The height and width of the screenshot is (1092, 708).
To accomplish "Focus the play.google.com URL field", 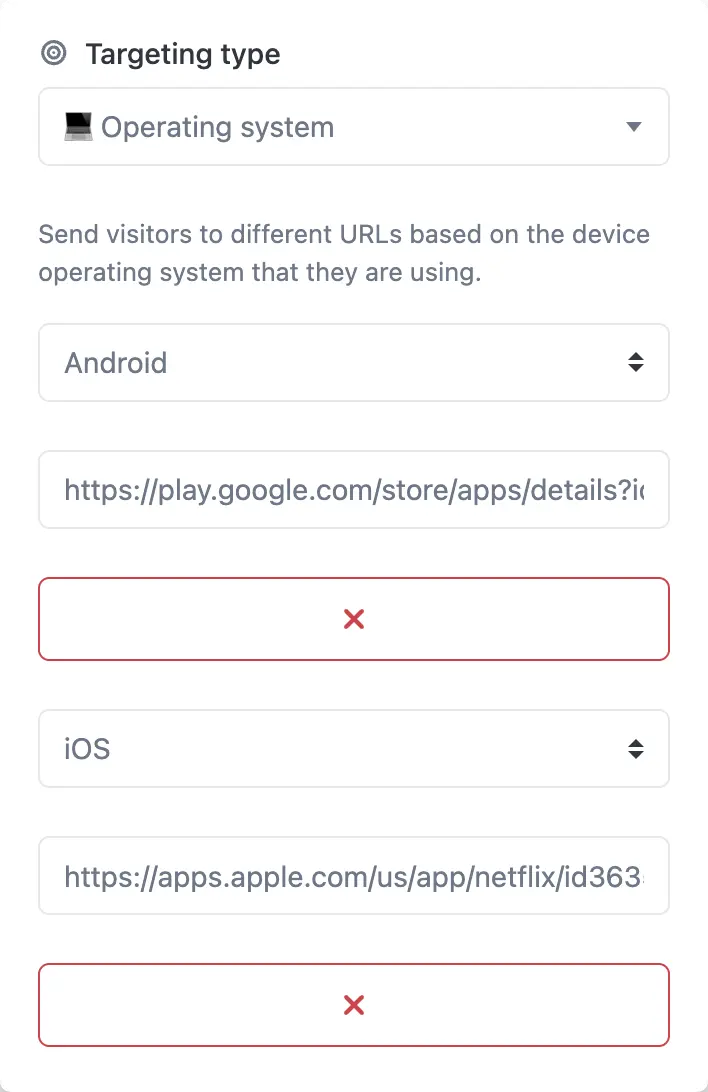I will [x=354, y=490].
